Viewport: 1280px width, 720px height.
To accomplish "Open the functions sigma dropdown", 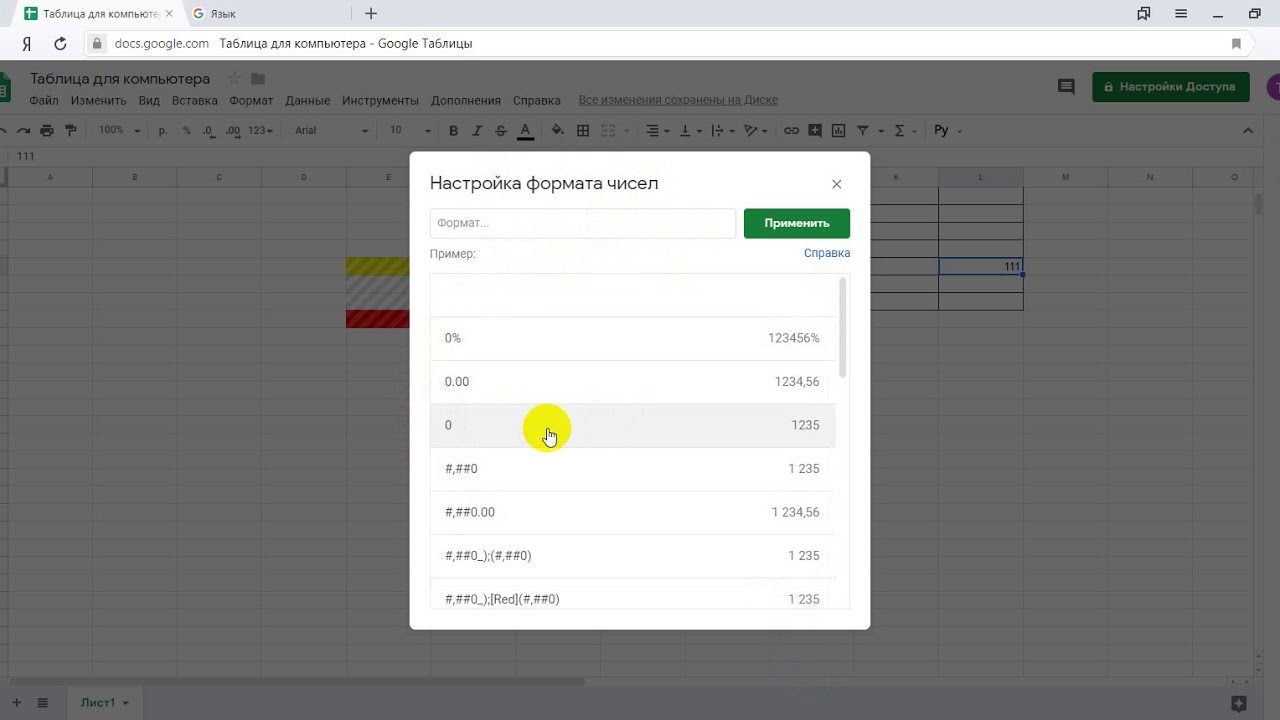I will click(x=903, y=130).
